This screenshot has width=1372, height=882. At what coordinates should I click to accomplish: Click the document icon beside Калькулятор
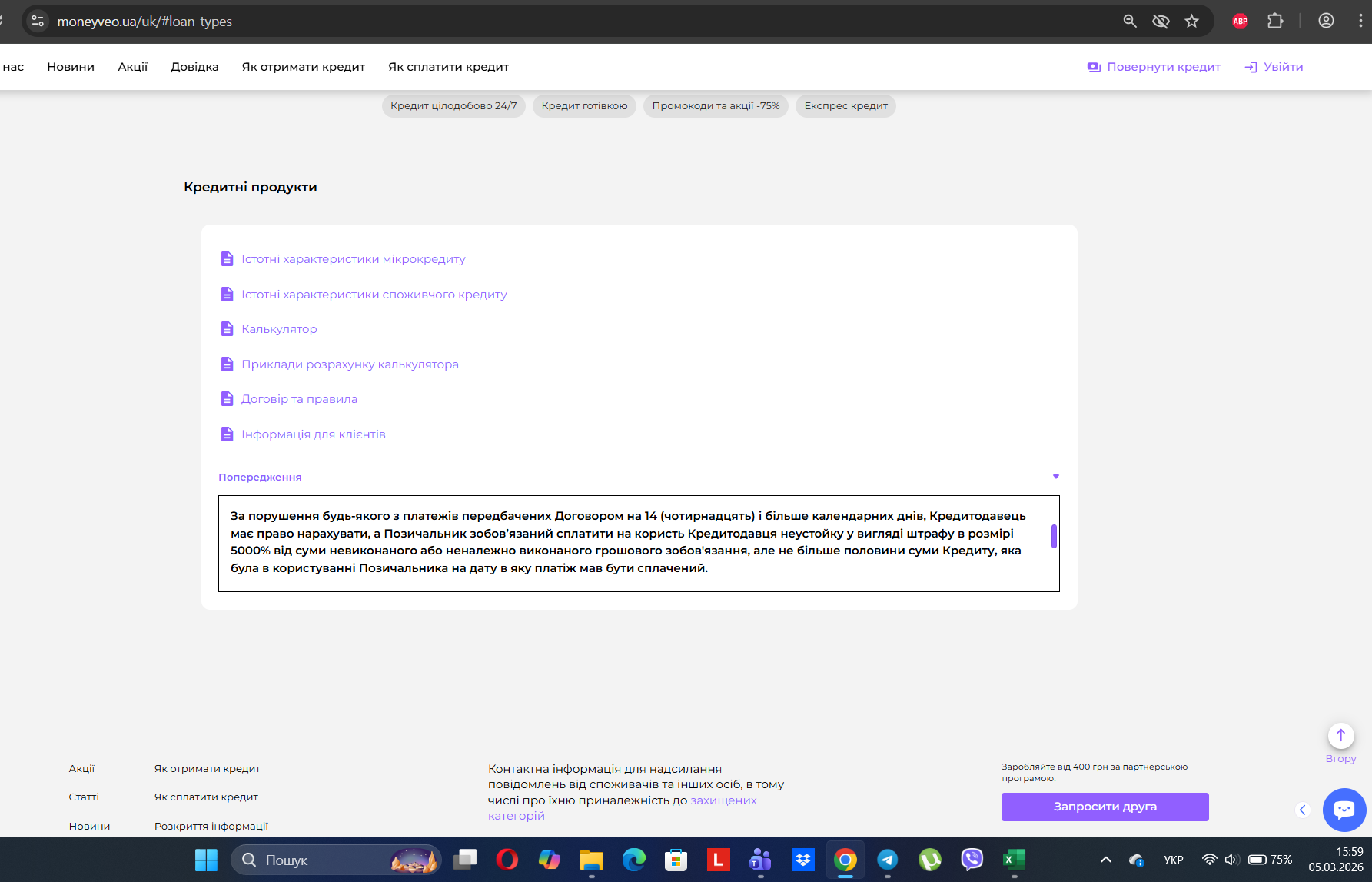(227, 329)
